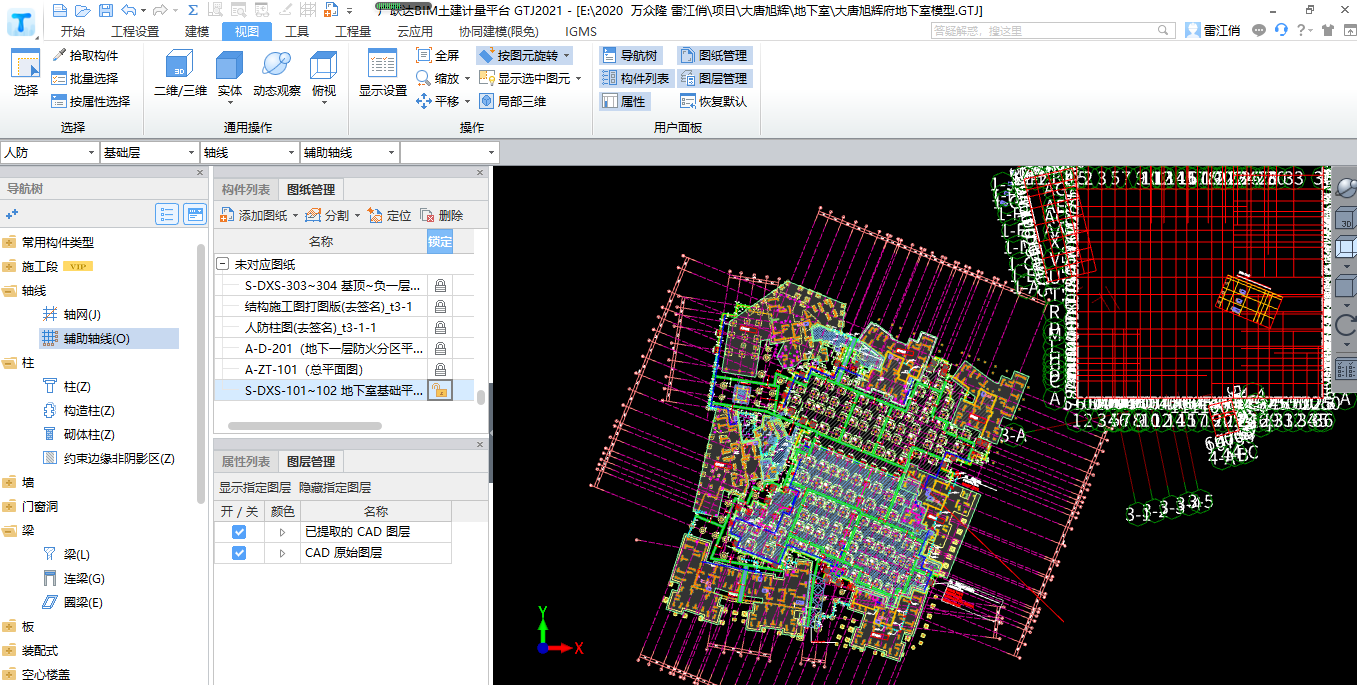
Task: Switch navigation tree to panel view icon
Action: tap(195, 214)
